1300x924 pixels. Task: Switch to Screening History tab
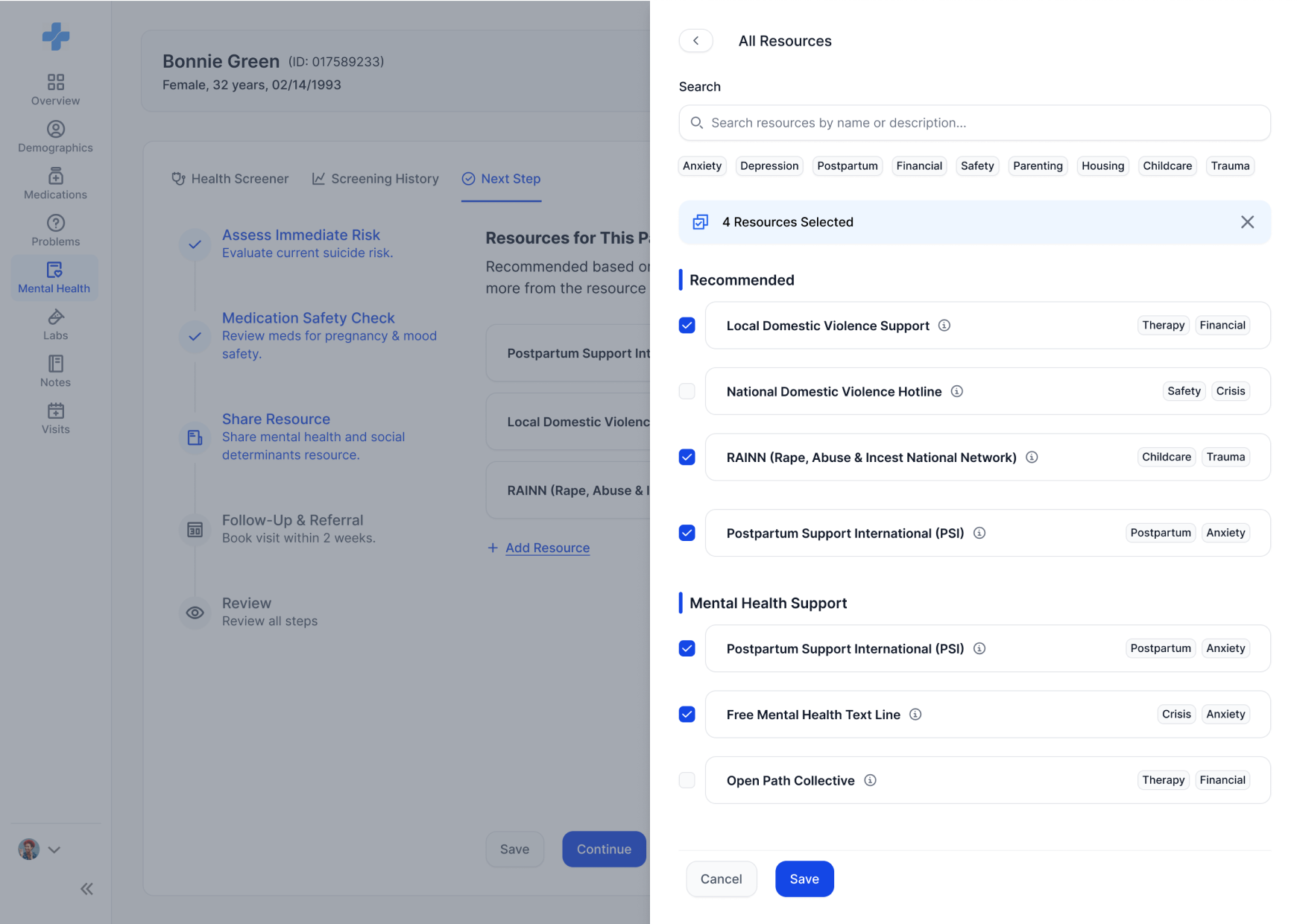tap(375, 179)
